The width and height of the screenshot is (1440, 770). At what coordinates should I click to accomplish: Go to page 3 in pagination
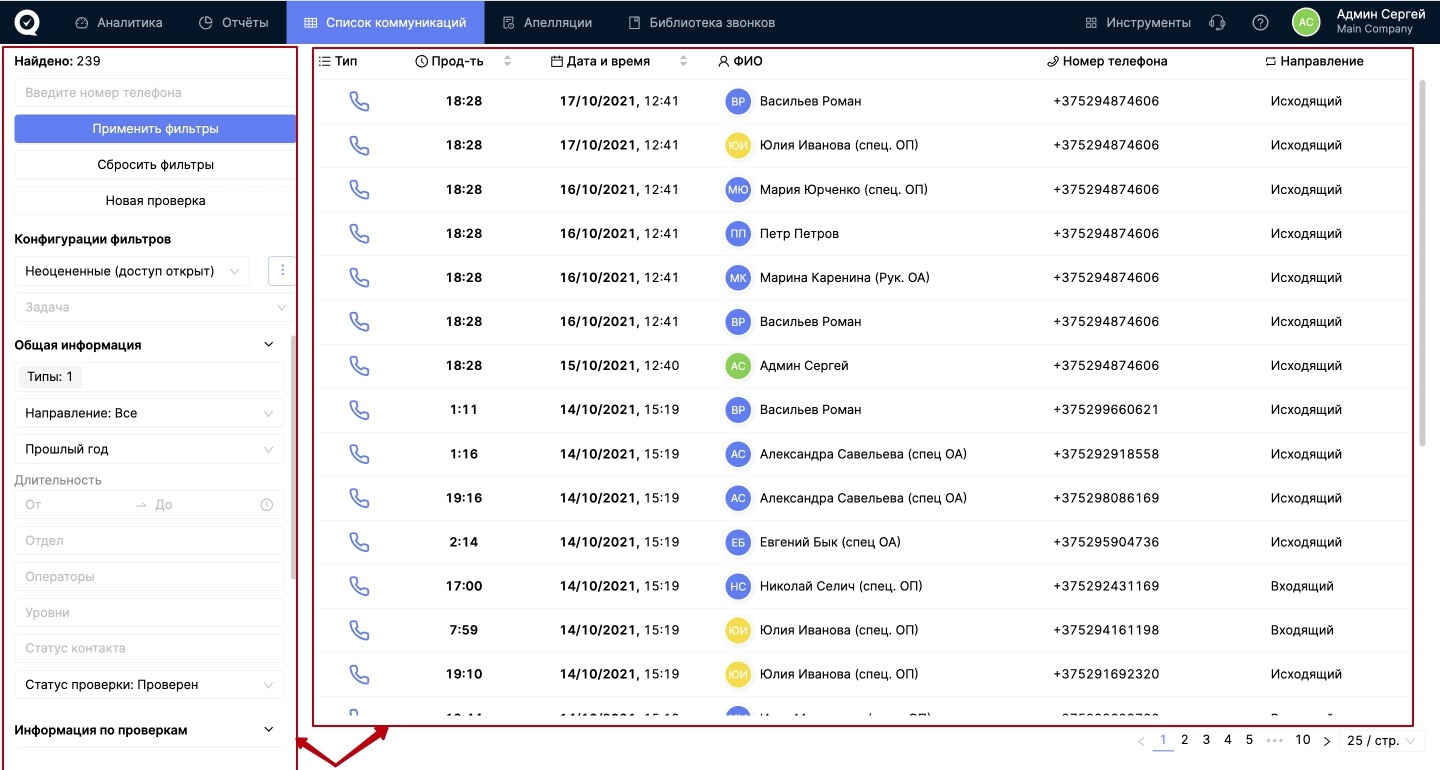tap(1206, 740)
